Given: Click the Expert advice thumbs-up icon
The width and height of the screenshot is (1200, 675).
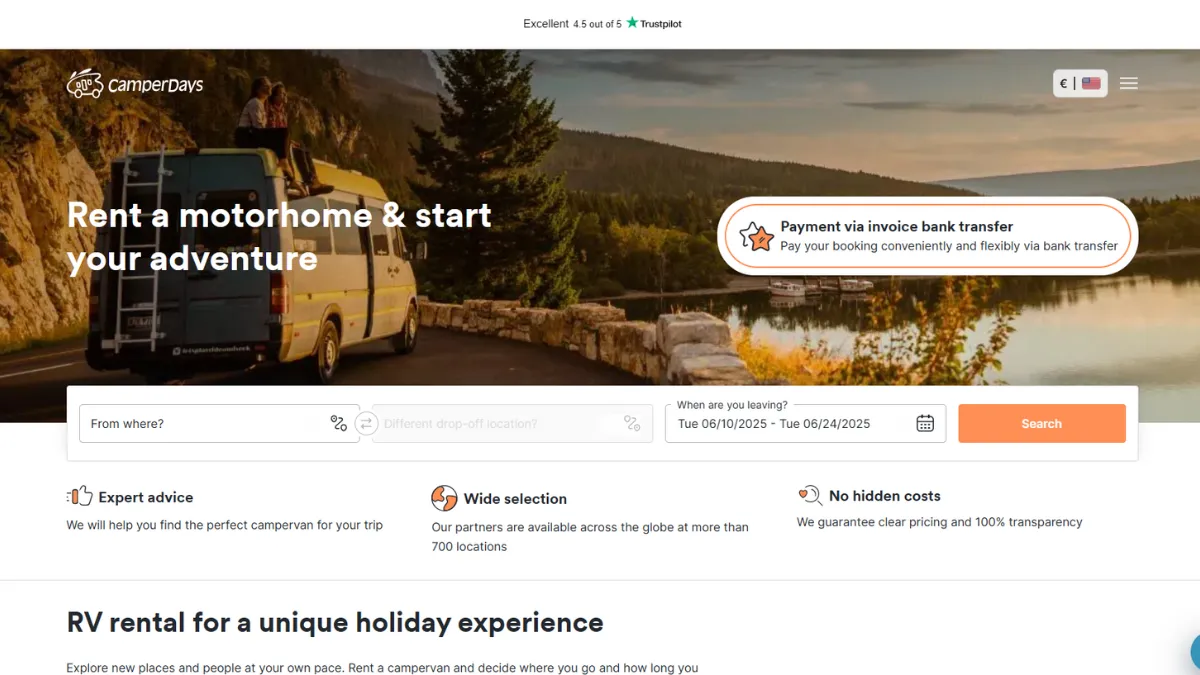Looking at the screenshot, I should coord(79,496).
